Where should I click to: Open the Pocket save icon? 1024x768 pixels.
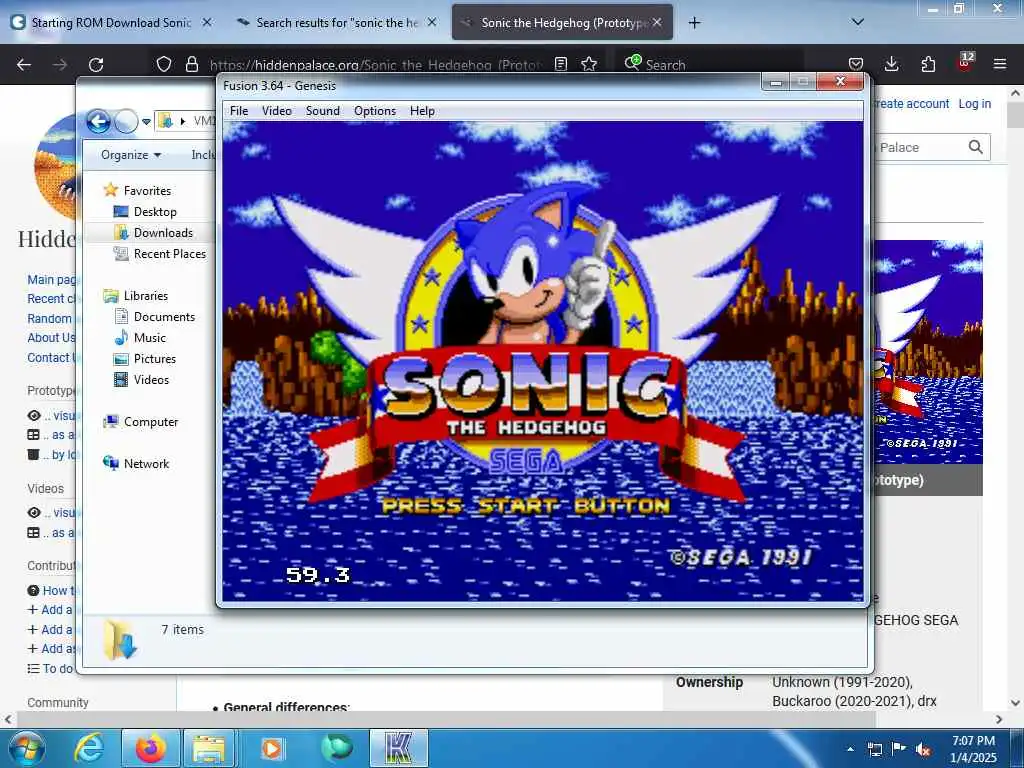pyautogui.click(x=856, y=64)
